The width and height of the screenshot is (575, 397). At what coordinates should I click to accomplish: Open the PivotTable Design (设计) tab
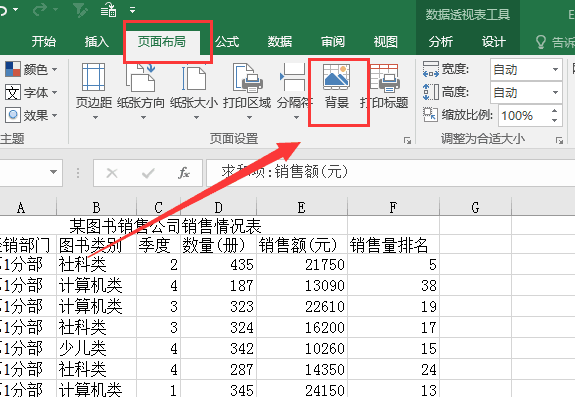[494, 42]
